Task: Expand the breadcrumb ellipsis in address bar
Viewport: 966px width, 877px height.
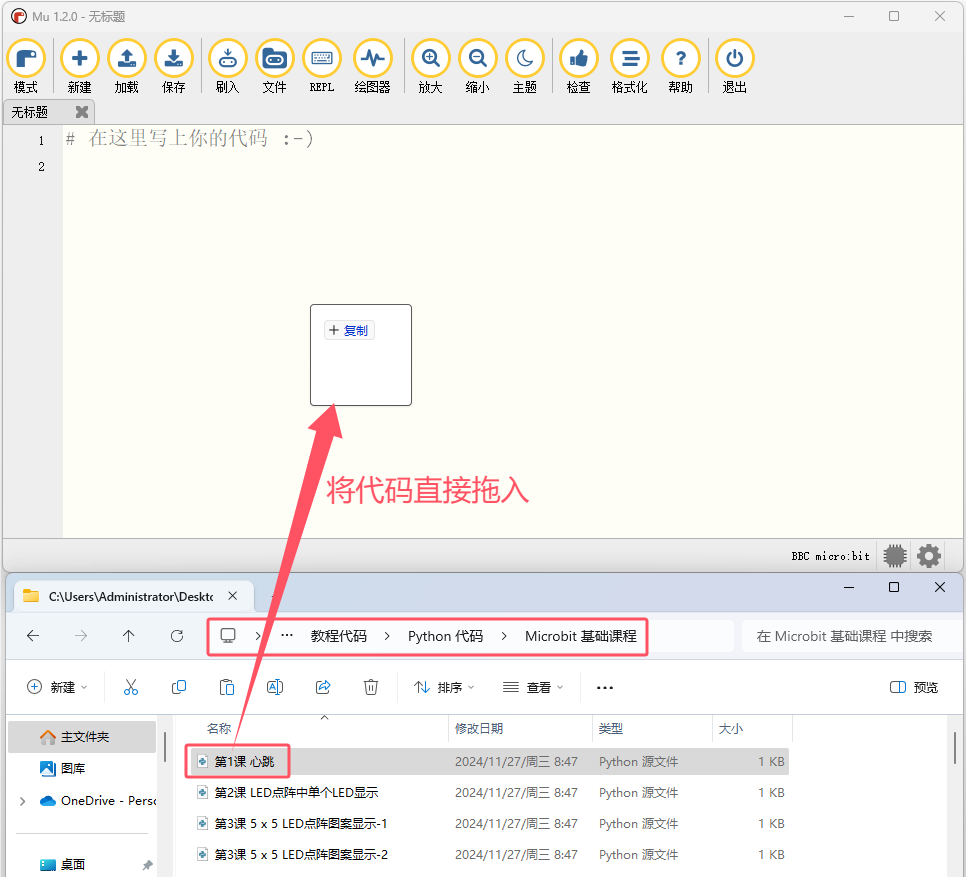Action: coord(286,636)
